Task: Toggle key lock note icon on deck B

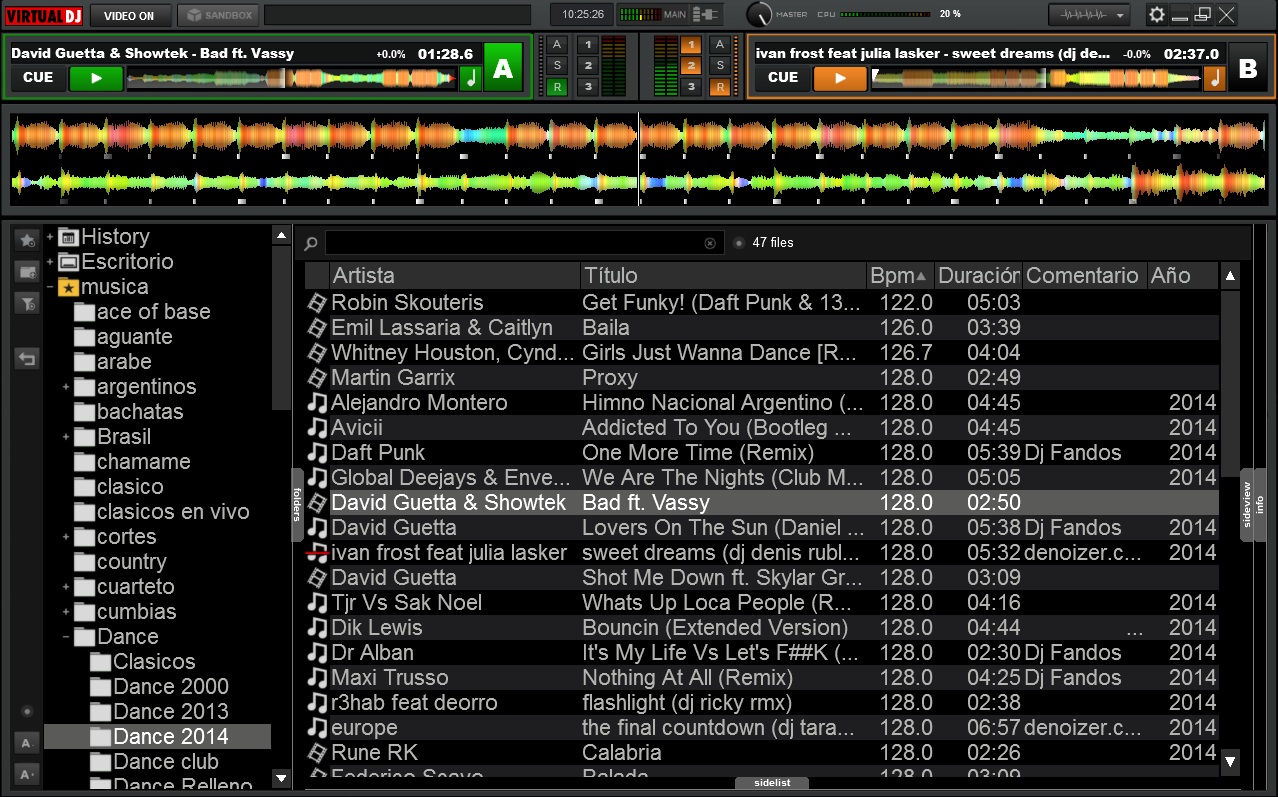Action: tap(1215, 78)
